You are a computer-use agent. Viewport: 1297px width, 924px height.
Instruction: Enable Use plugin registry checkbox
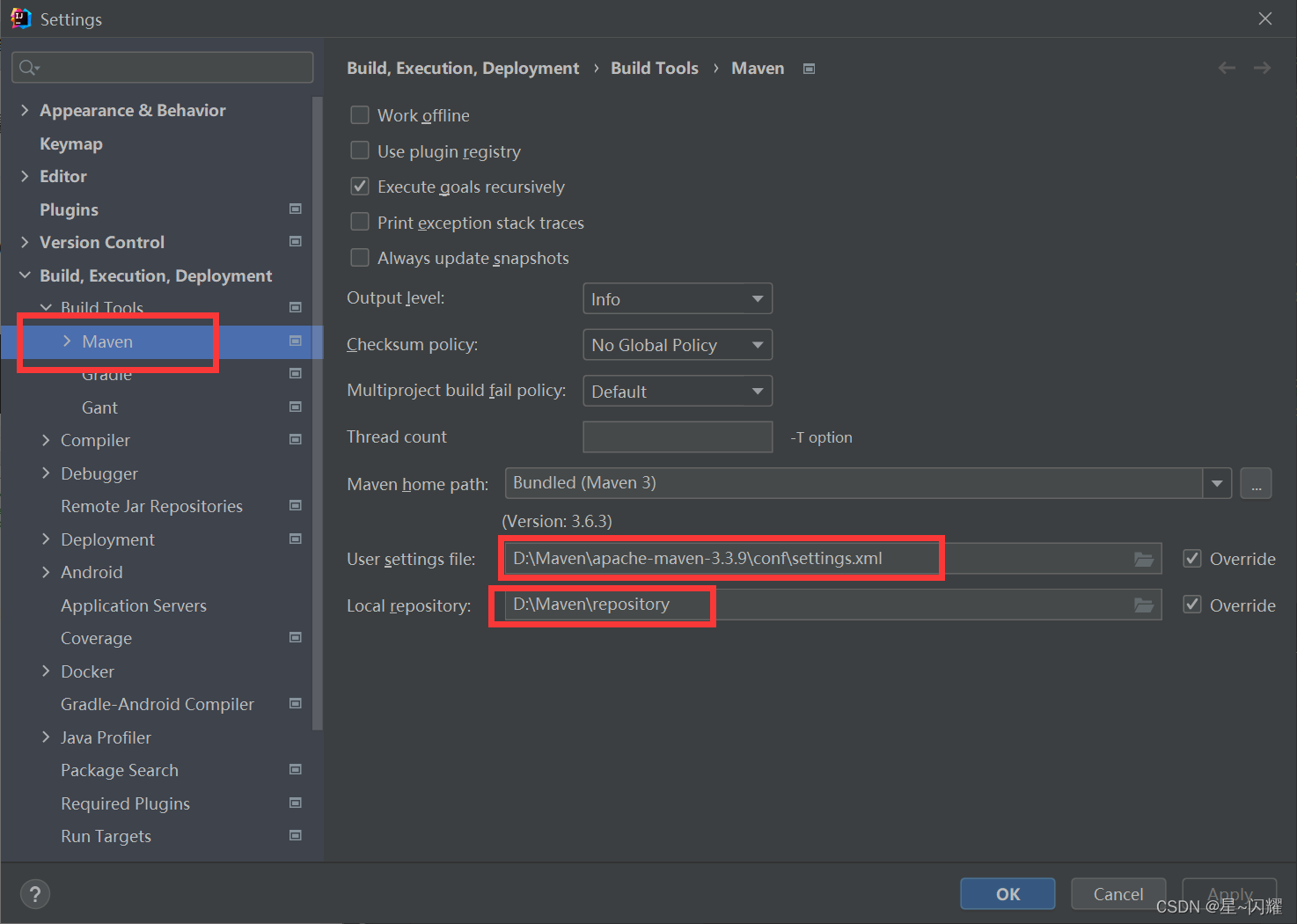pos(360,150)
